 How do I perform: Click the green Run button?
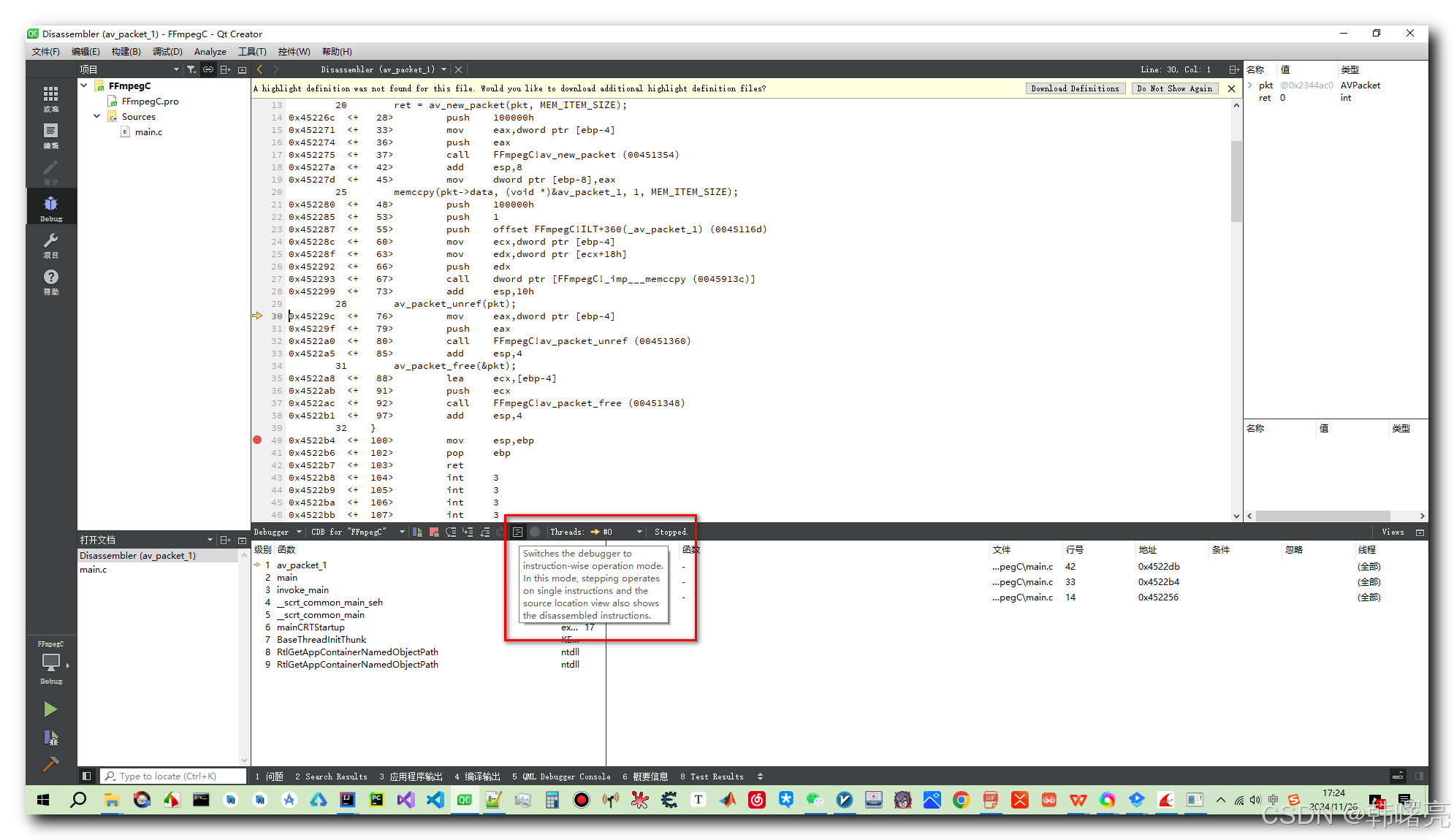click(50, 709)
